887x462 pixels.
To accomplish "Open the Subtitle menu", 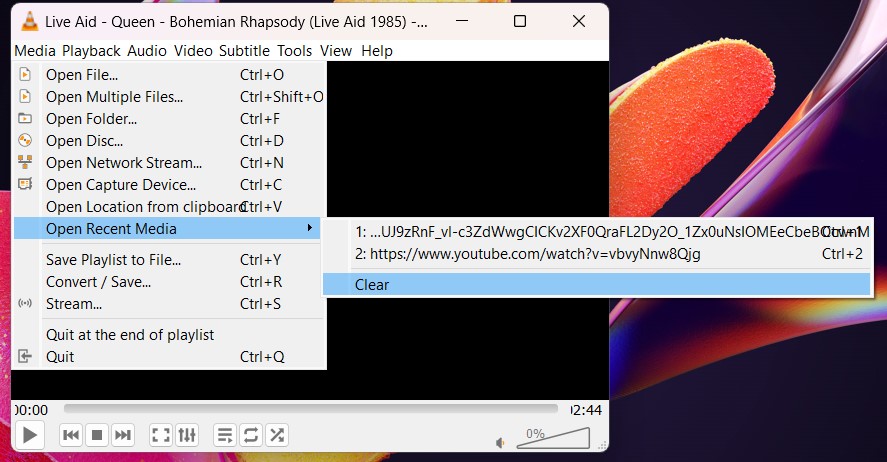I will (x=244, y=51).
